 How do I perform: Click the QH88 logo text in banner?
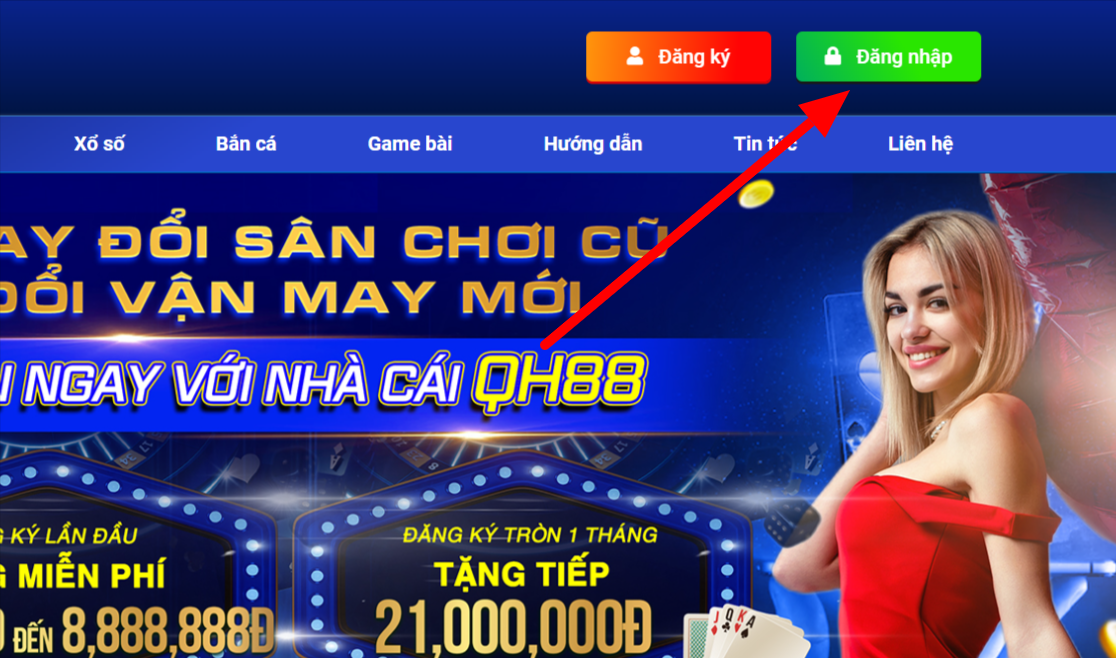point(559,382)
